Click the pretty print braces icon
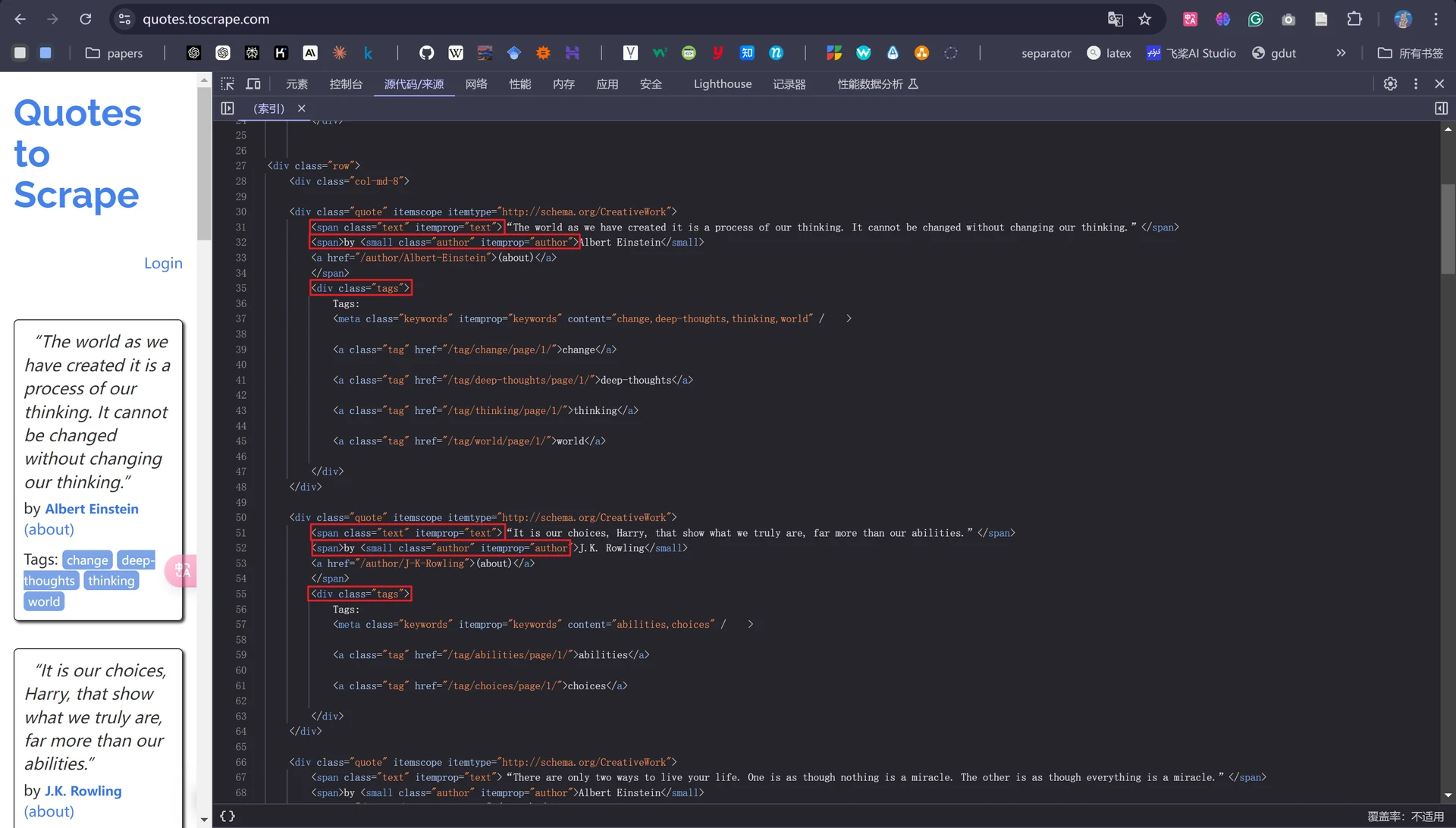 tap(227, 817)
